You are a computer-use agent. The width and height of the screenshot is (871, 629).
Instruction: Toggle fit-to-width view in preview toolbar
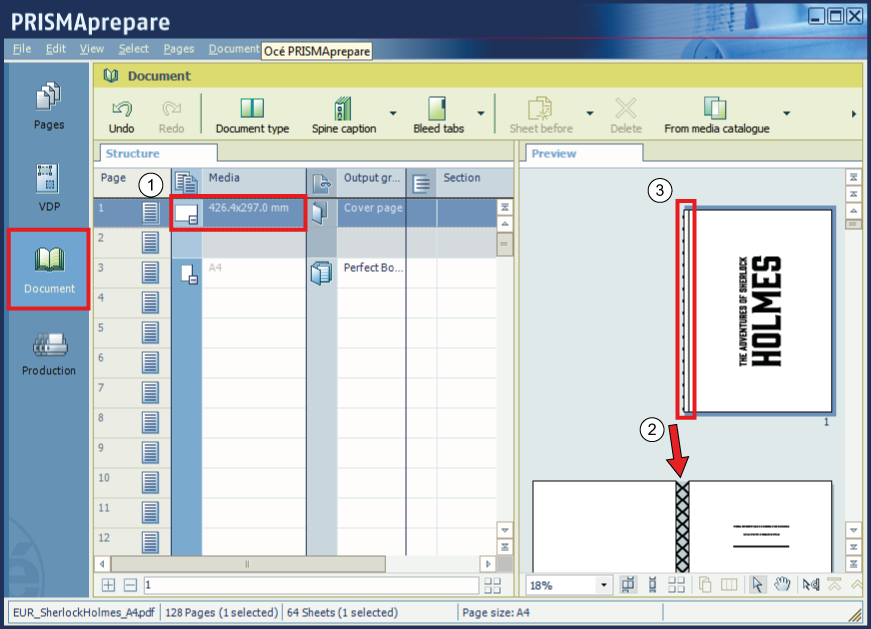click(629, 585)
